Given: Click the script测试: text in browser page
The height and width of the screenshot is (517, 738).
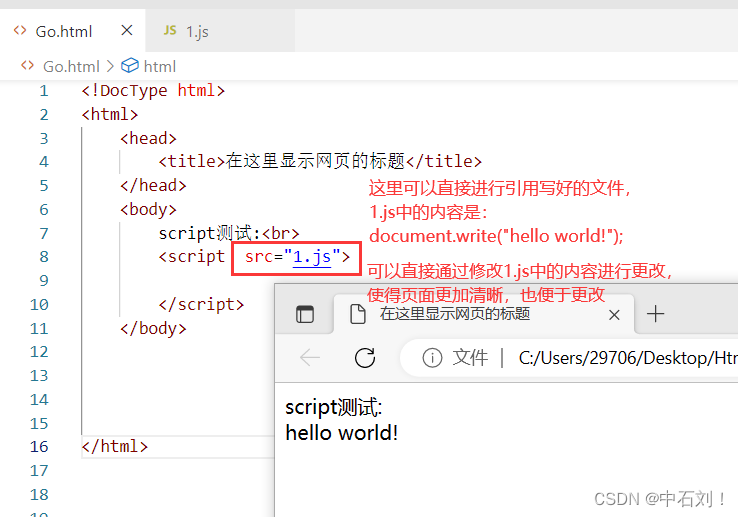Looking at the screenshot, I should [x=334, y=408].
